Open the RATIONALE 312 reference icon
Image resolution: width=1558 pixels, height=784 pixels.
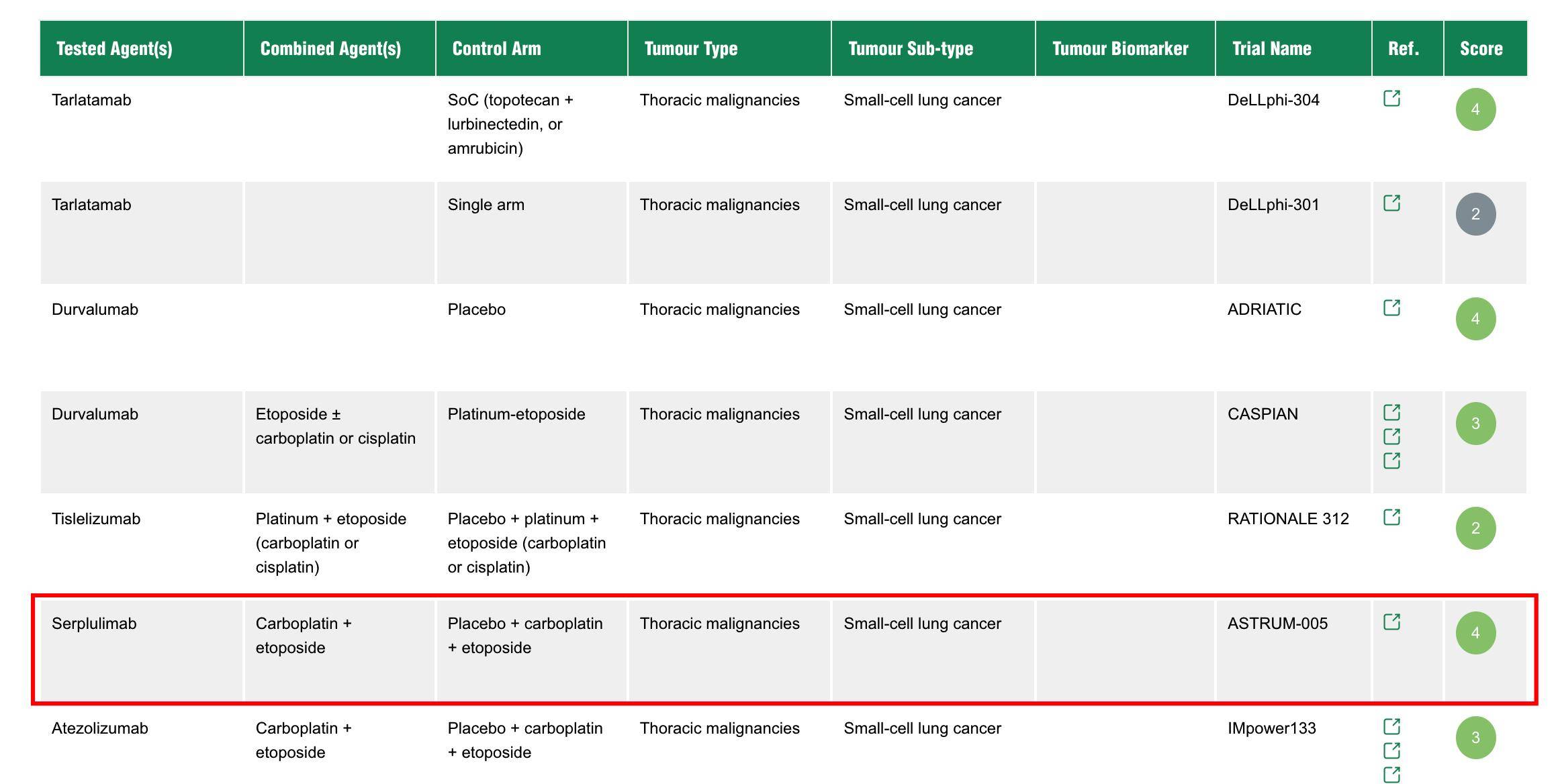point(1392,518)
